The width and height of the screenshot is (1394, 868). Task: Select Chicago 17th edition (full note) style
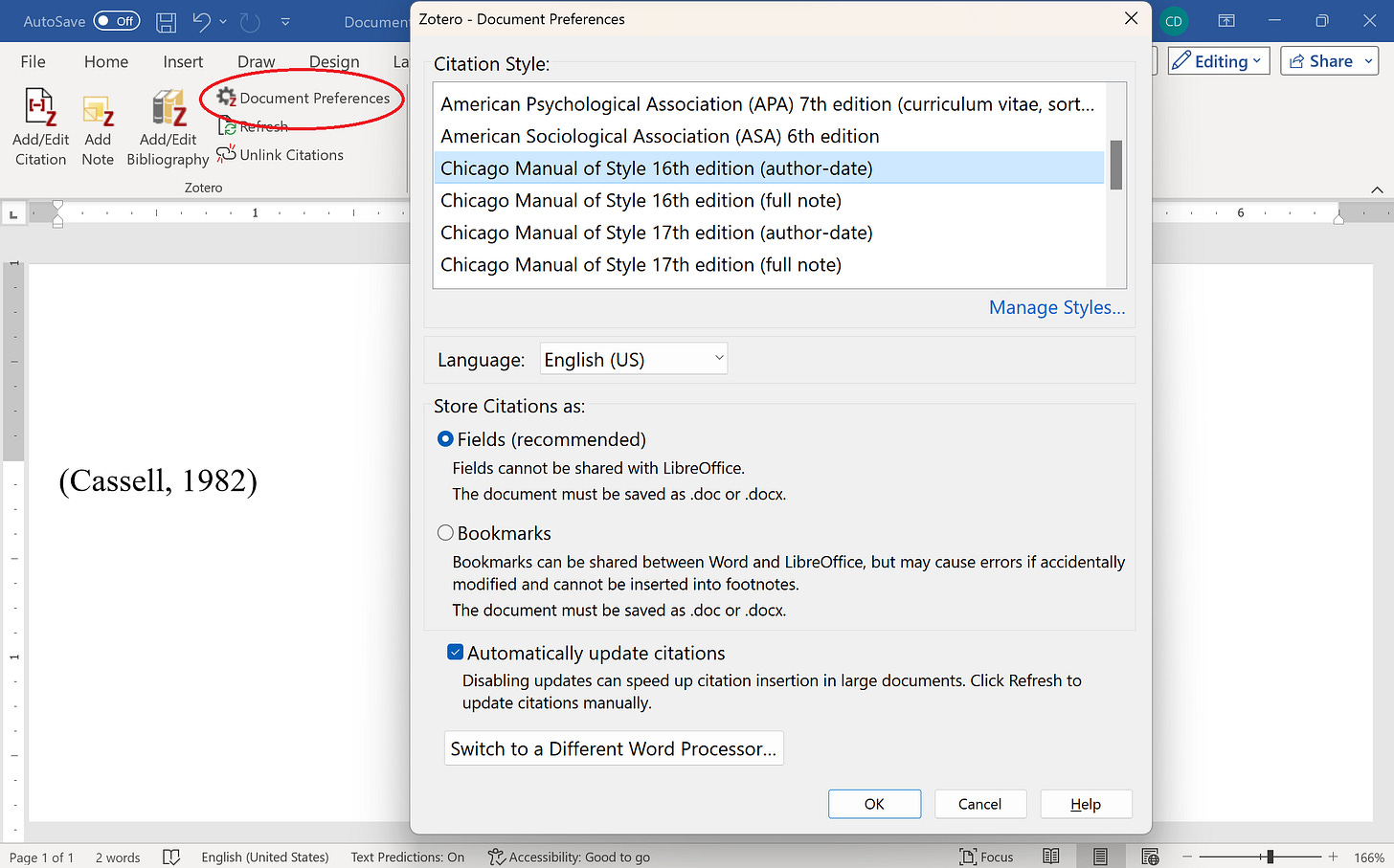(769, 264)
